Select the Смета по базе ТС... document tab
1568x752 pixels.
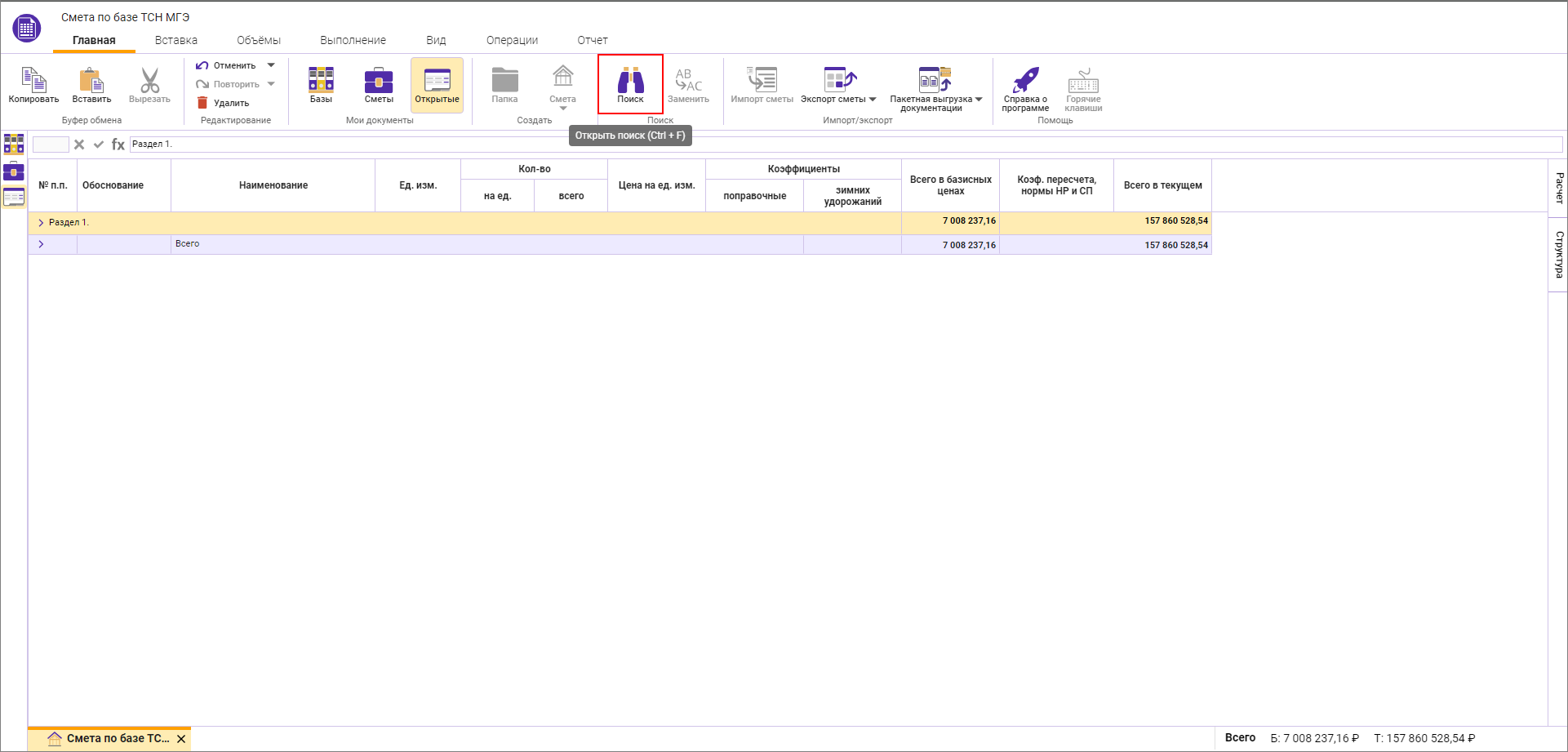(x=110, y=738)
